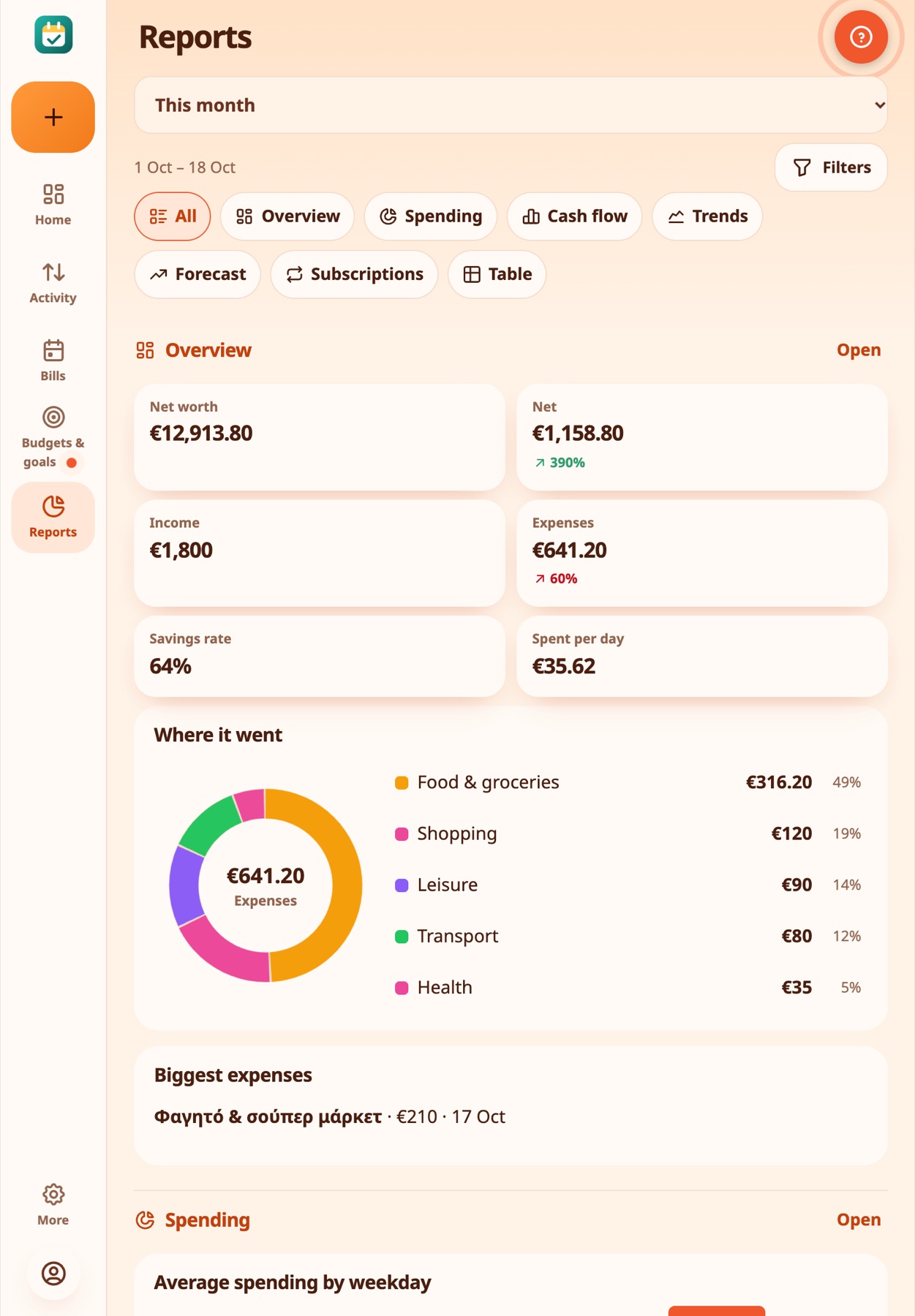The image size is (915, 1316).
Task: Switch to the Table view tab
Action: click(497, 274)
